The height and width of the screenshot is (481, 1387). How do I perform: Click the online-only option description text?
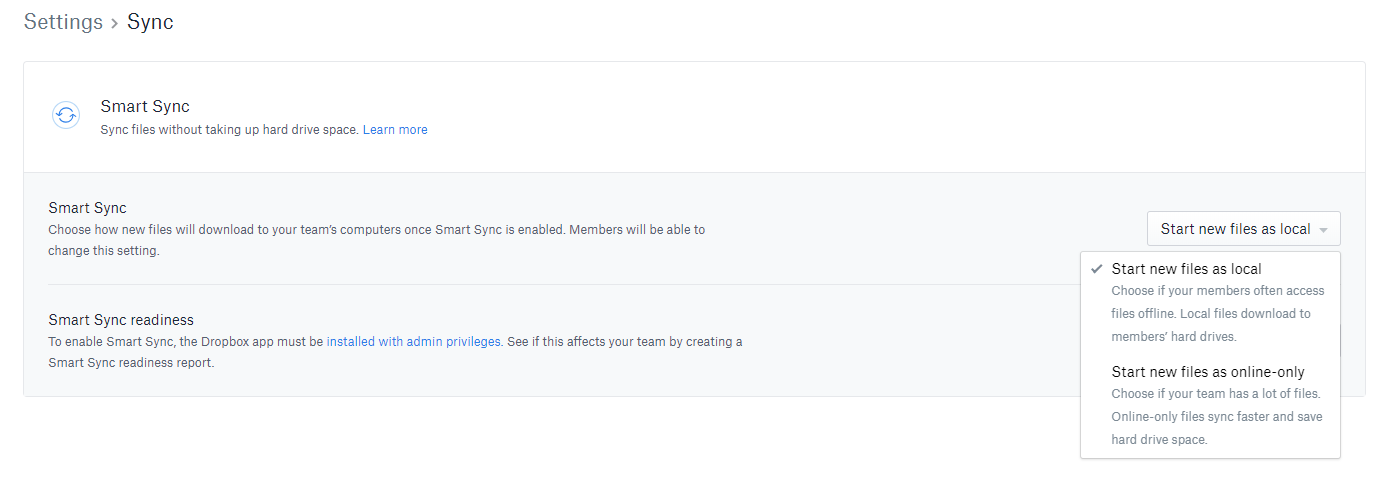click(1216, 416)
